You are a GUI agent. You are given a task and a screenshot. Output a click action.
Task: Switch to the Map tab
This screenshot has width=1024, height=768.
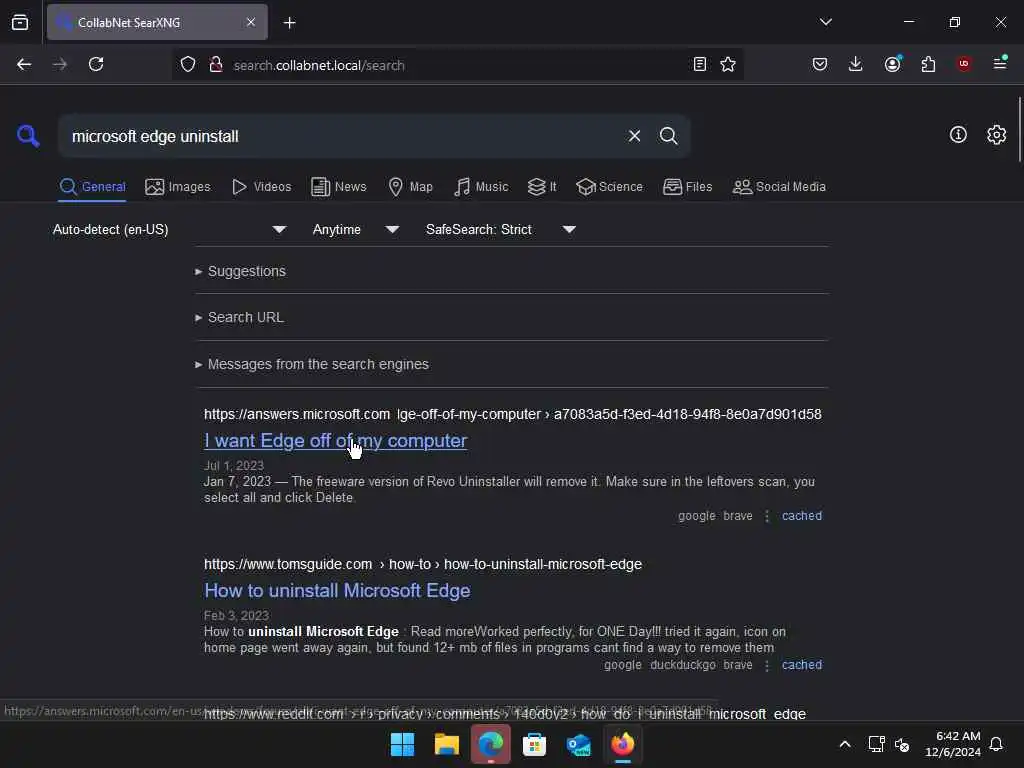click(410, 187)
